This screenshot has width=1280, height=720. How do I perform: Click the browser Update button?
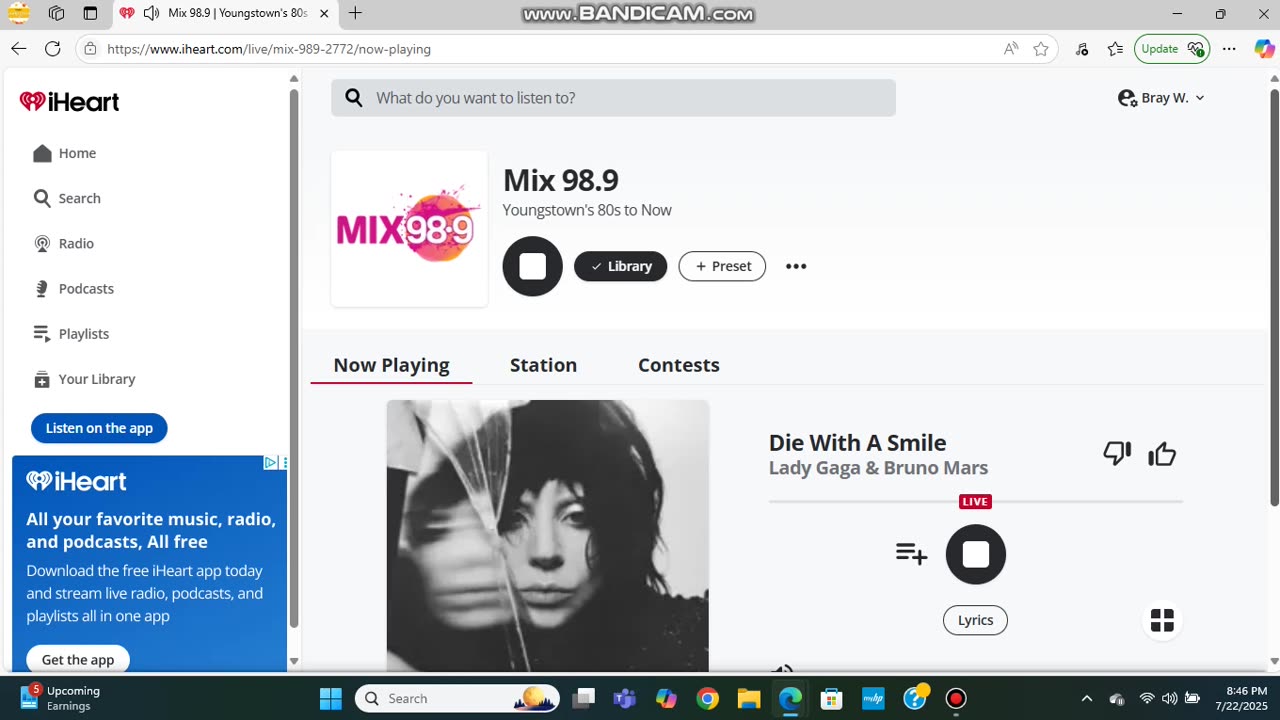pyautogui.click(x=1172, y=49)
